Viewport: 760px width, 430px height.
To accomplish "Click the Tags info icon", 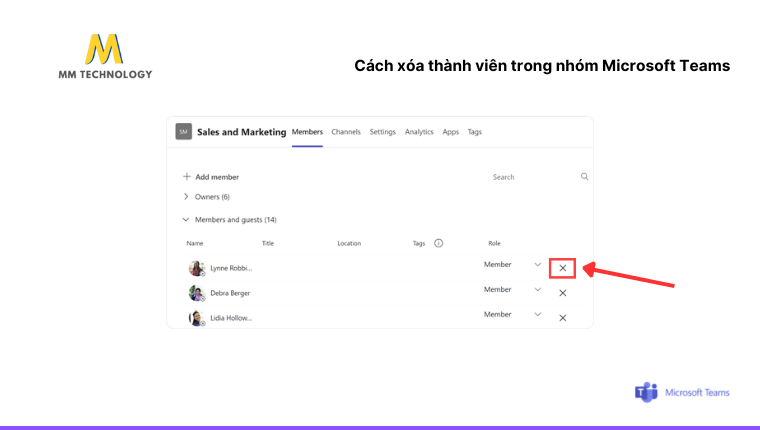I will point(438,243).
